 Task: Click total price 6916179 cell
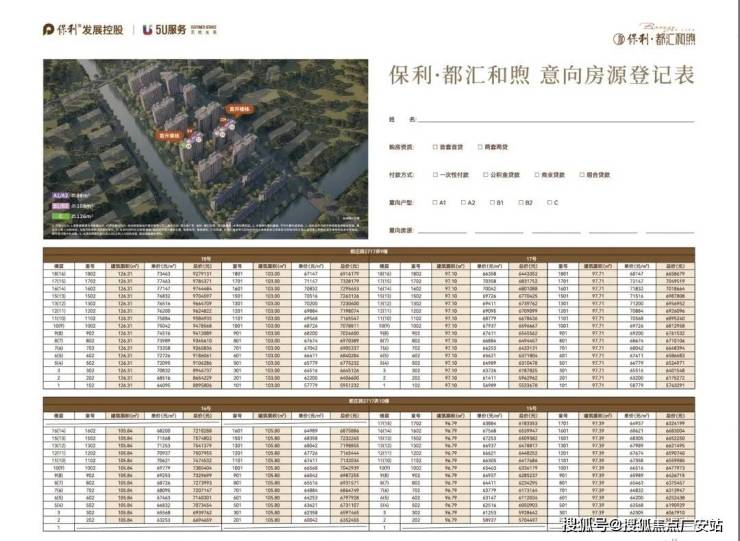pyautogui.click(x=350, y=274)
